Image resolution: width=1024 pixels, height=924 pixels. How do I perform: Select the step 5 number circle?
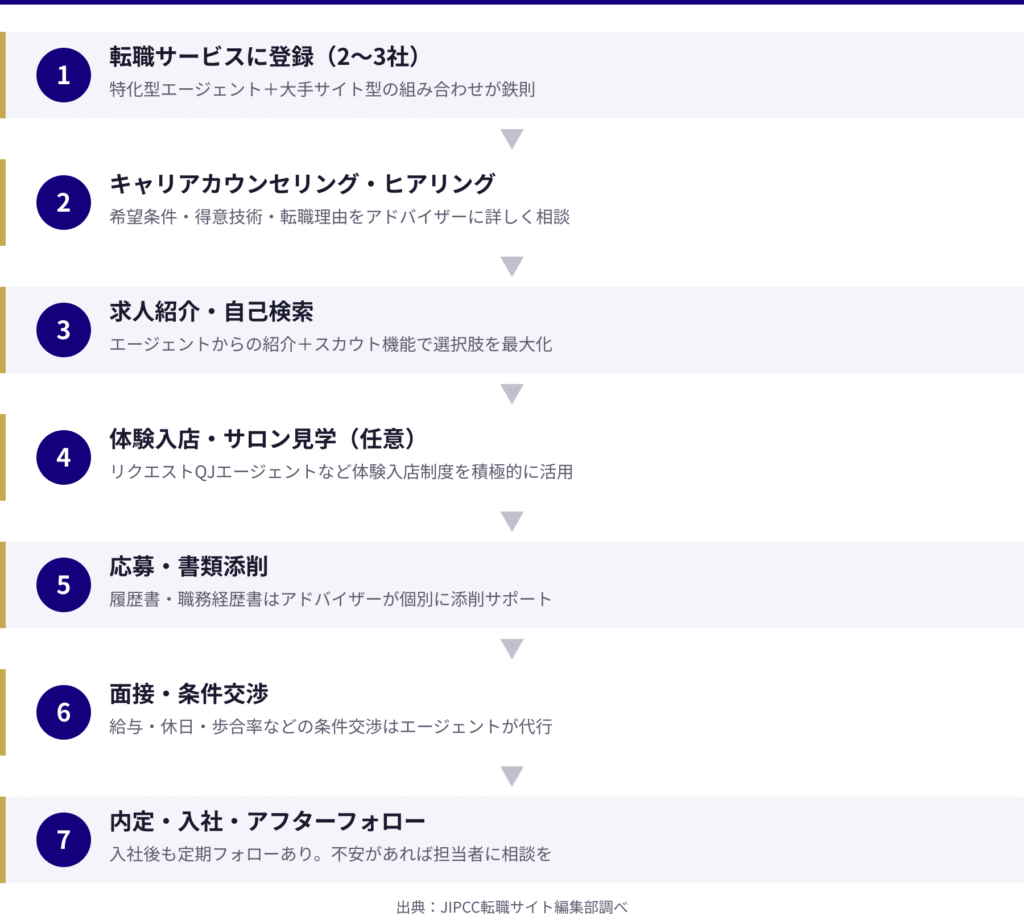[64, 585]
